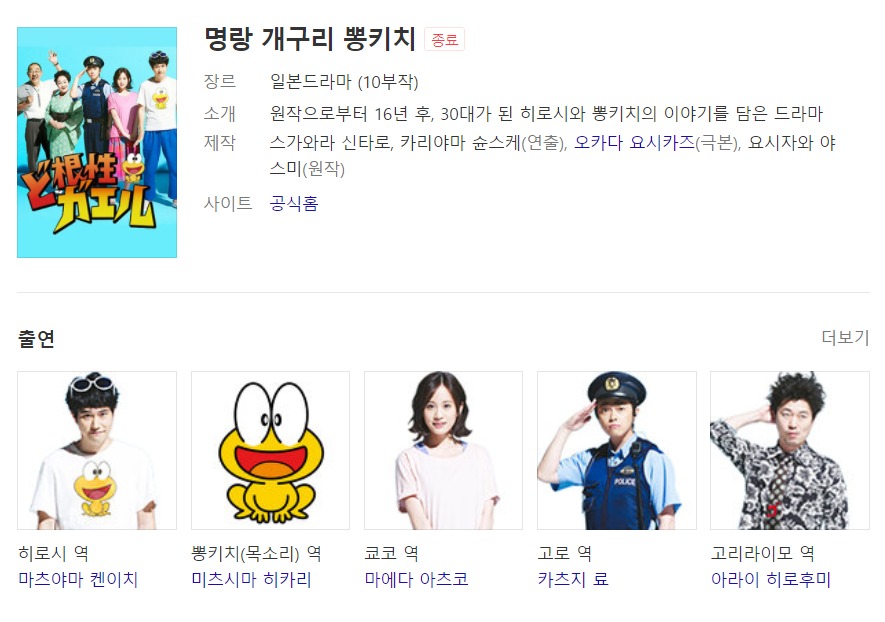
Task: Click the title 명랑 개구리 뽕키치
Action: (x=310, y=39)
